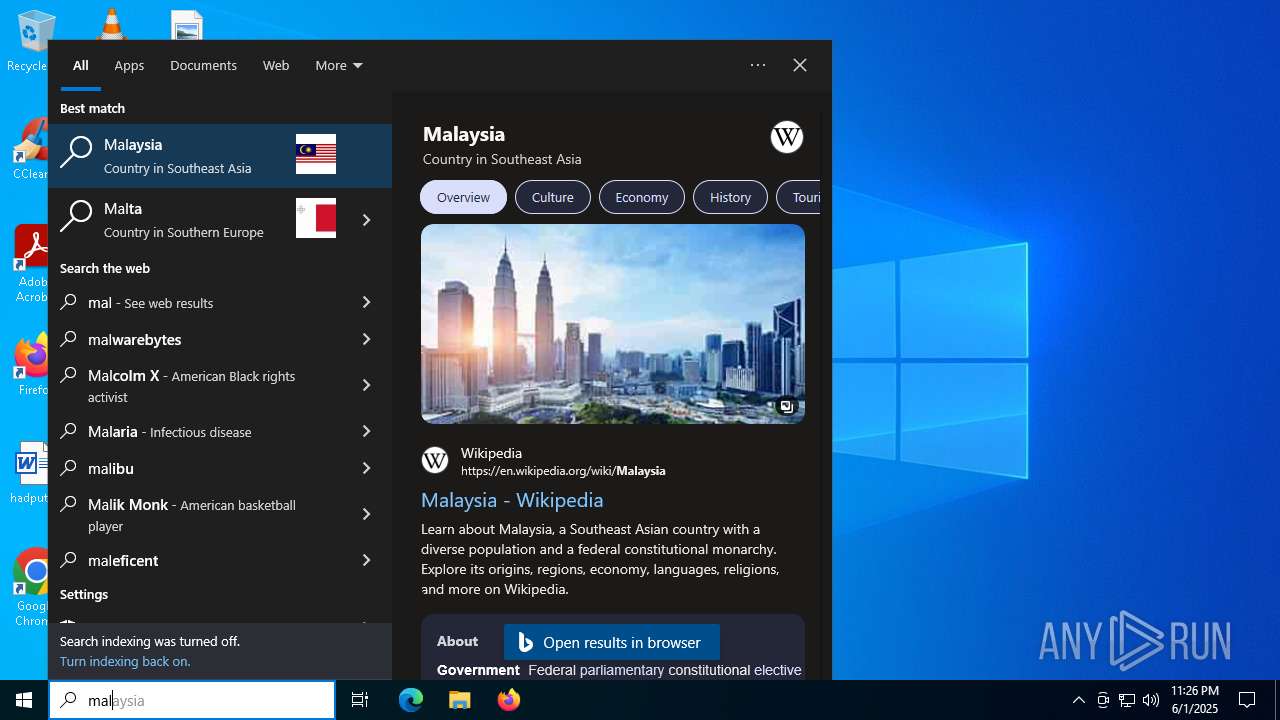Viewport: 1280px width, 720px height.
Task: Expand the maleficent suggestion arrow
Action: click(x=366, y=560)
